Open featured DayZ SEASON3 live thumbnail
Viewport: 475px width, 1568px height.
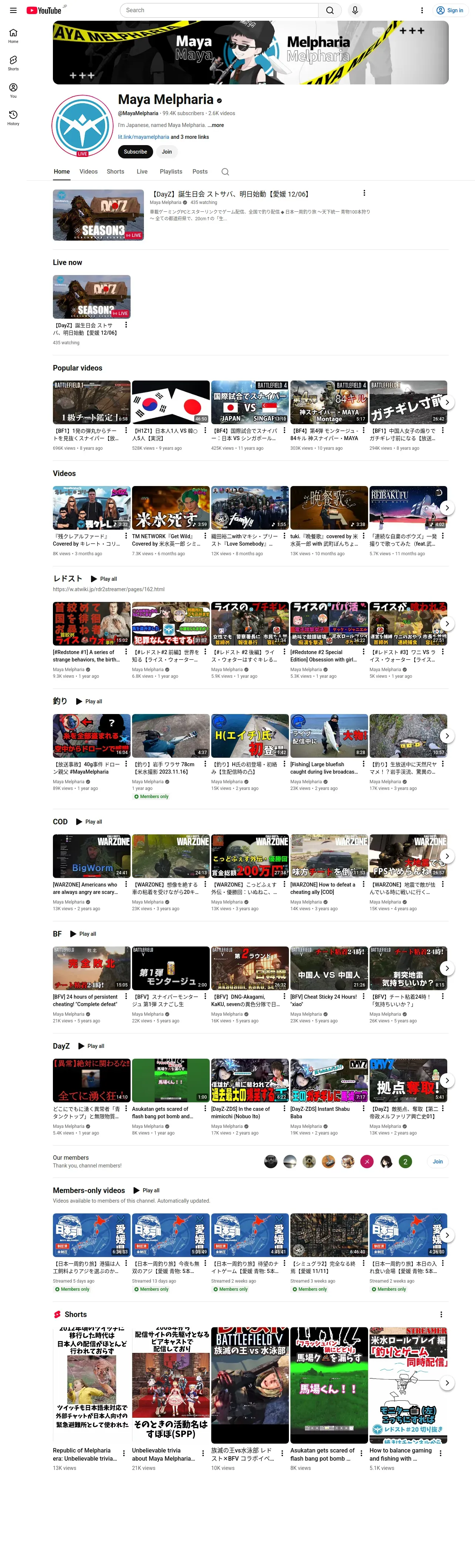tap(98, 215)
